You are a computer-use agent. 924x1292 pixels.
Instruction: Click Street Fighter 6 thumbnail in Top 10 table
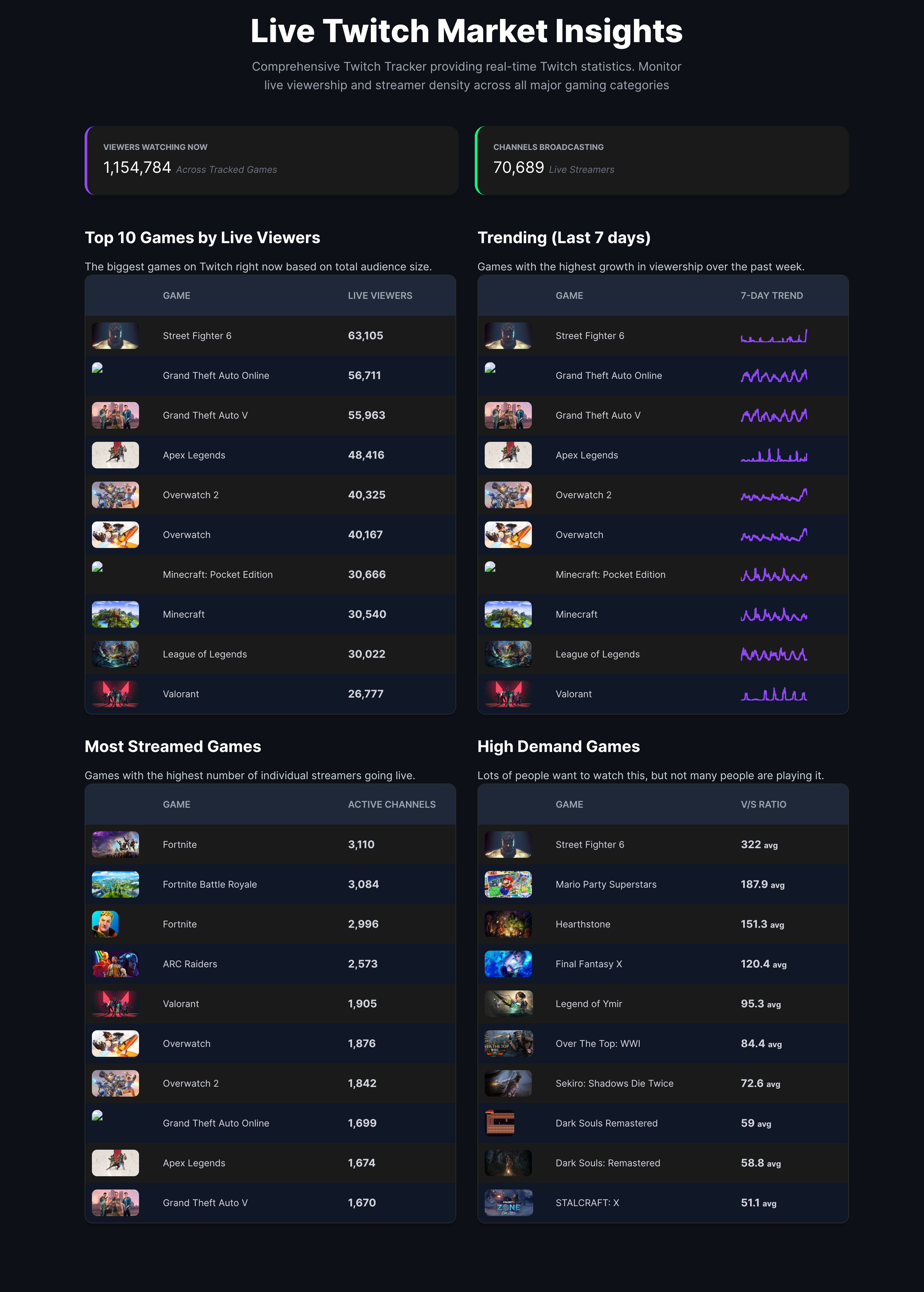(115, 336)
